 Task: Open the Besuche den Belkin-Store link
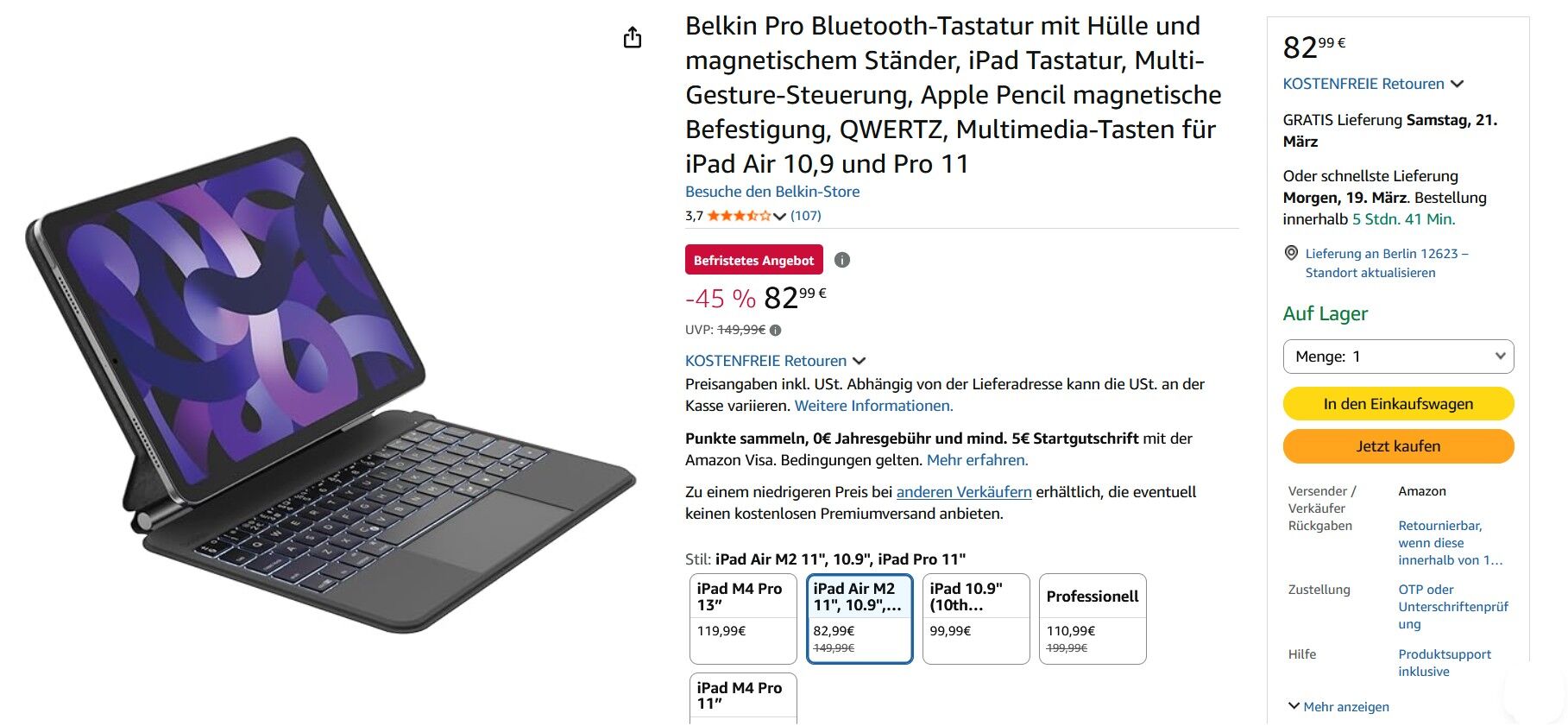point(772,192)
